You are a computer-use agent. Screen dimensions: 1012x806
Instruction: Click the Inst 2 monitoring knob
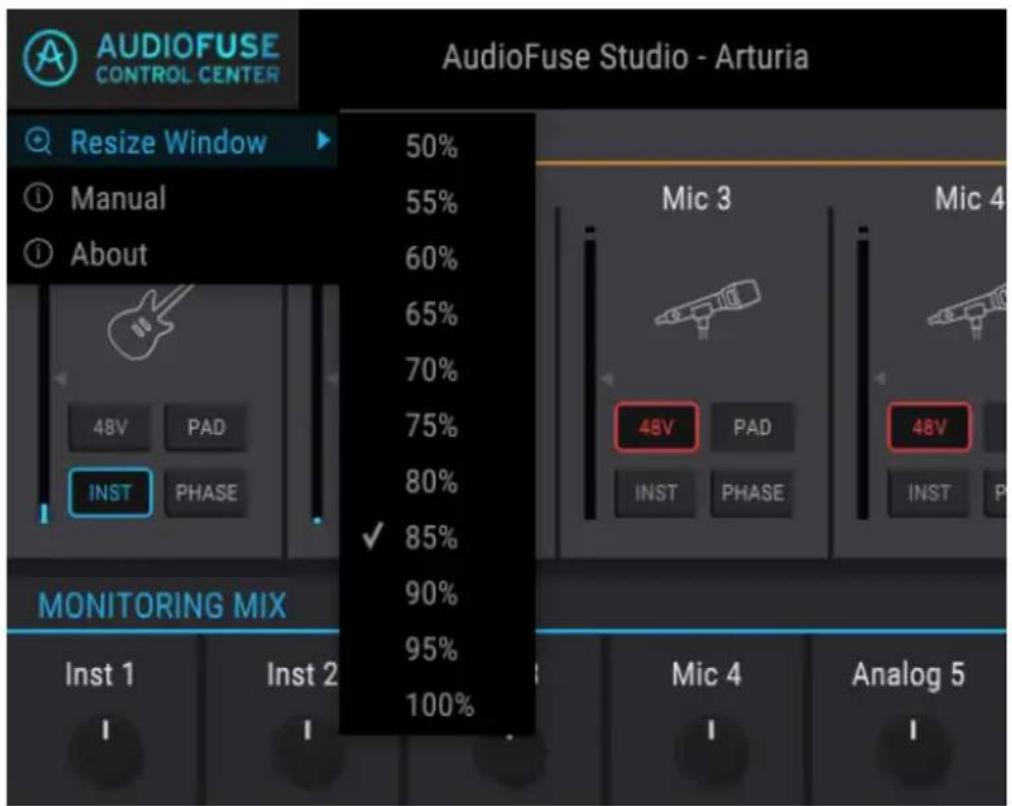point(309,749)
